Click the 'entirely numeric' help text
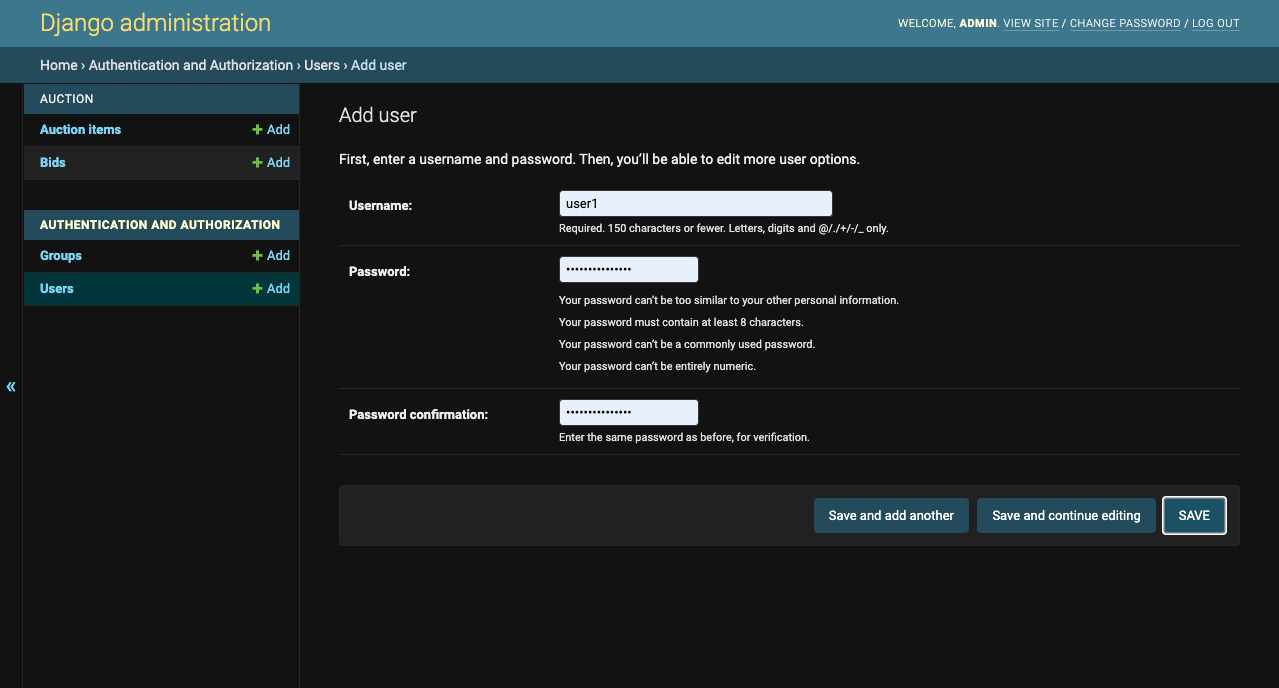 657,366
